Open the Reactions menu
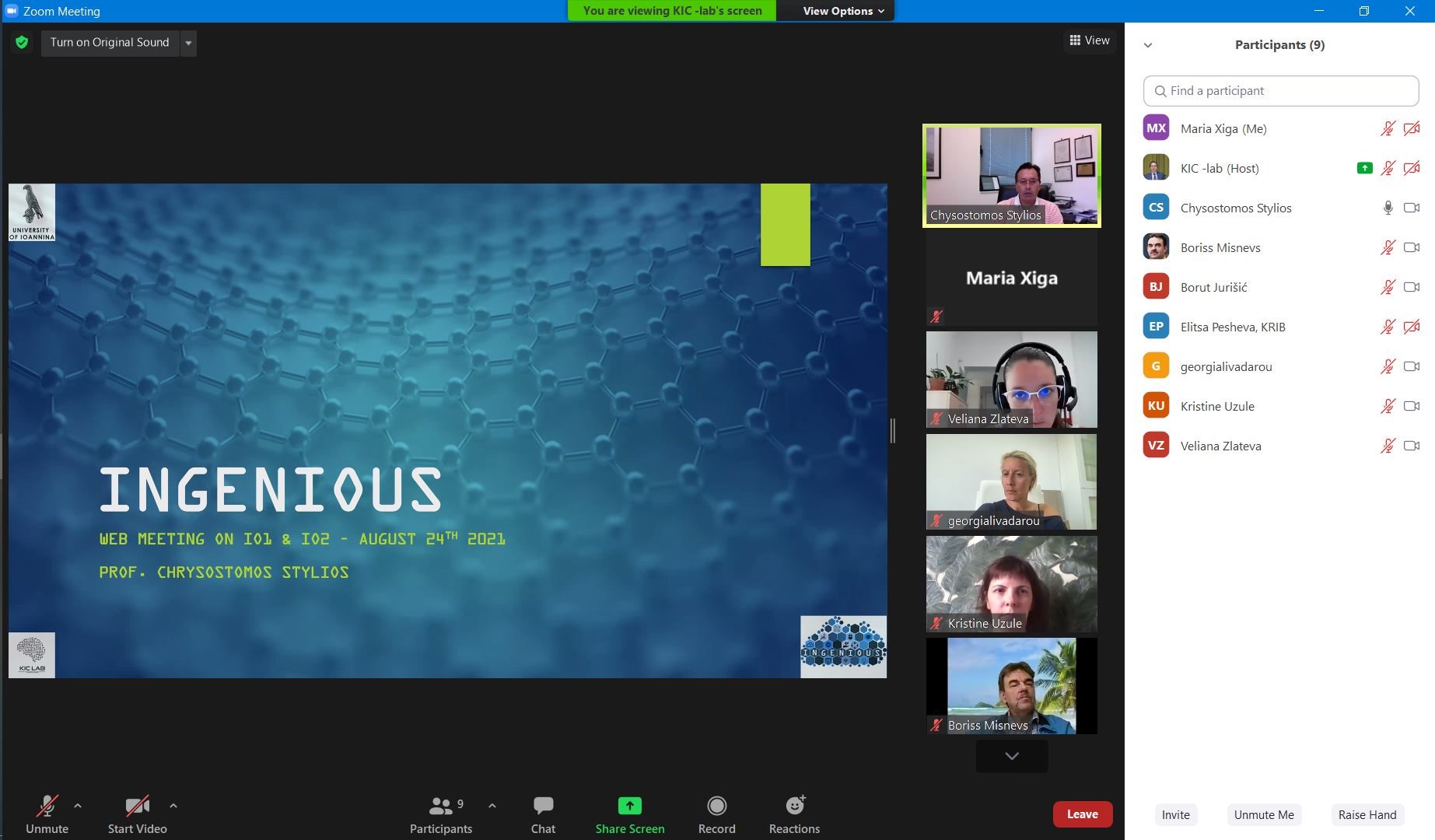Viewport: 1435px width, 840px height. coord(795,814)
